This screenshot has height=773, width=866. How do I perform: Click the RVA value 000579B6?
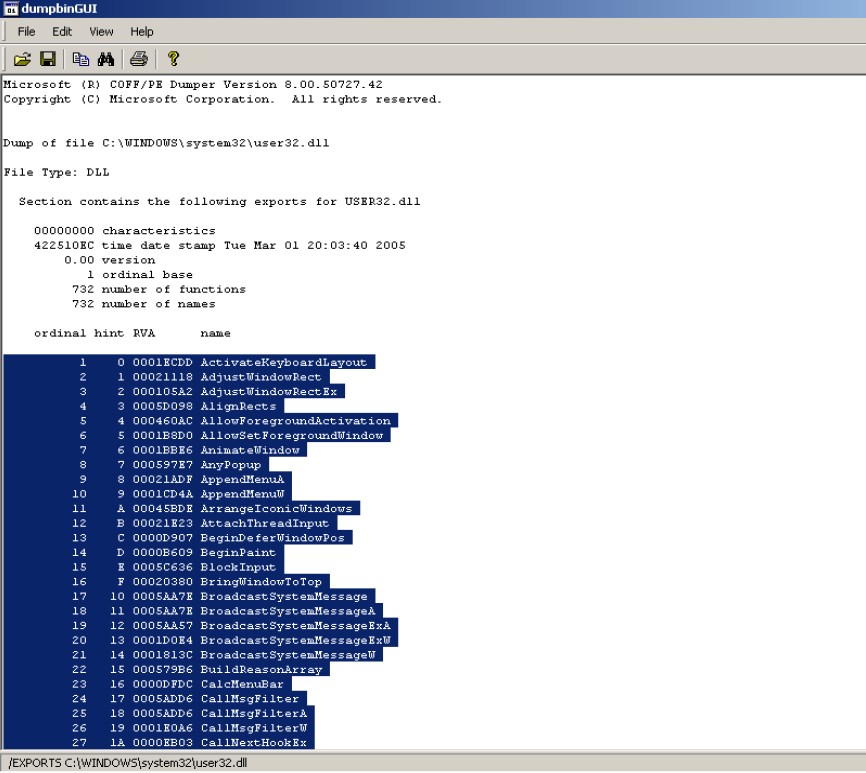(162, 670)
